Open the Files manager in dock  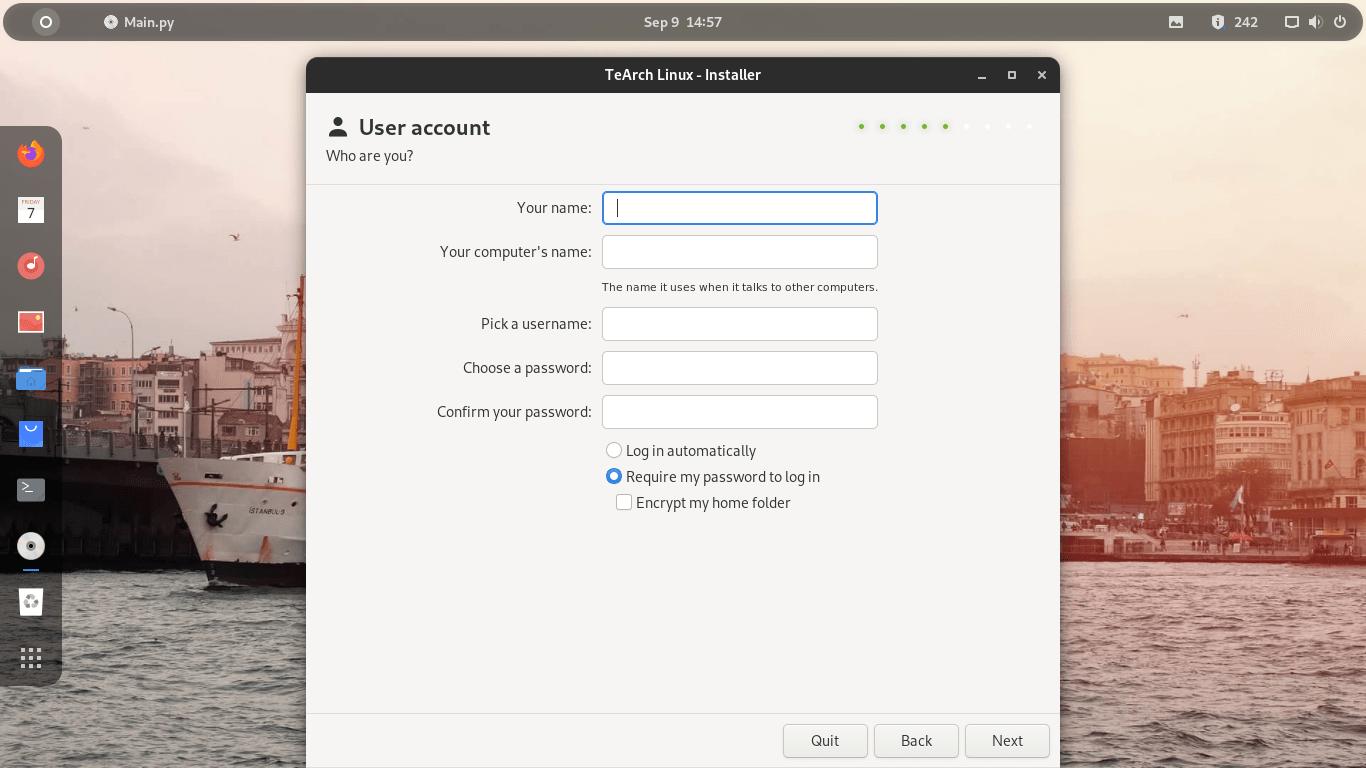pos(31,378)
